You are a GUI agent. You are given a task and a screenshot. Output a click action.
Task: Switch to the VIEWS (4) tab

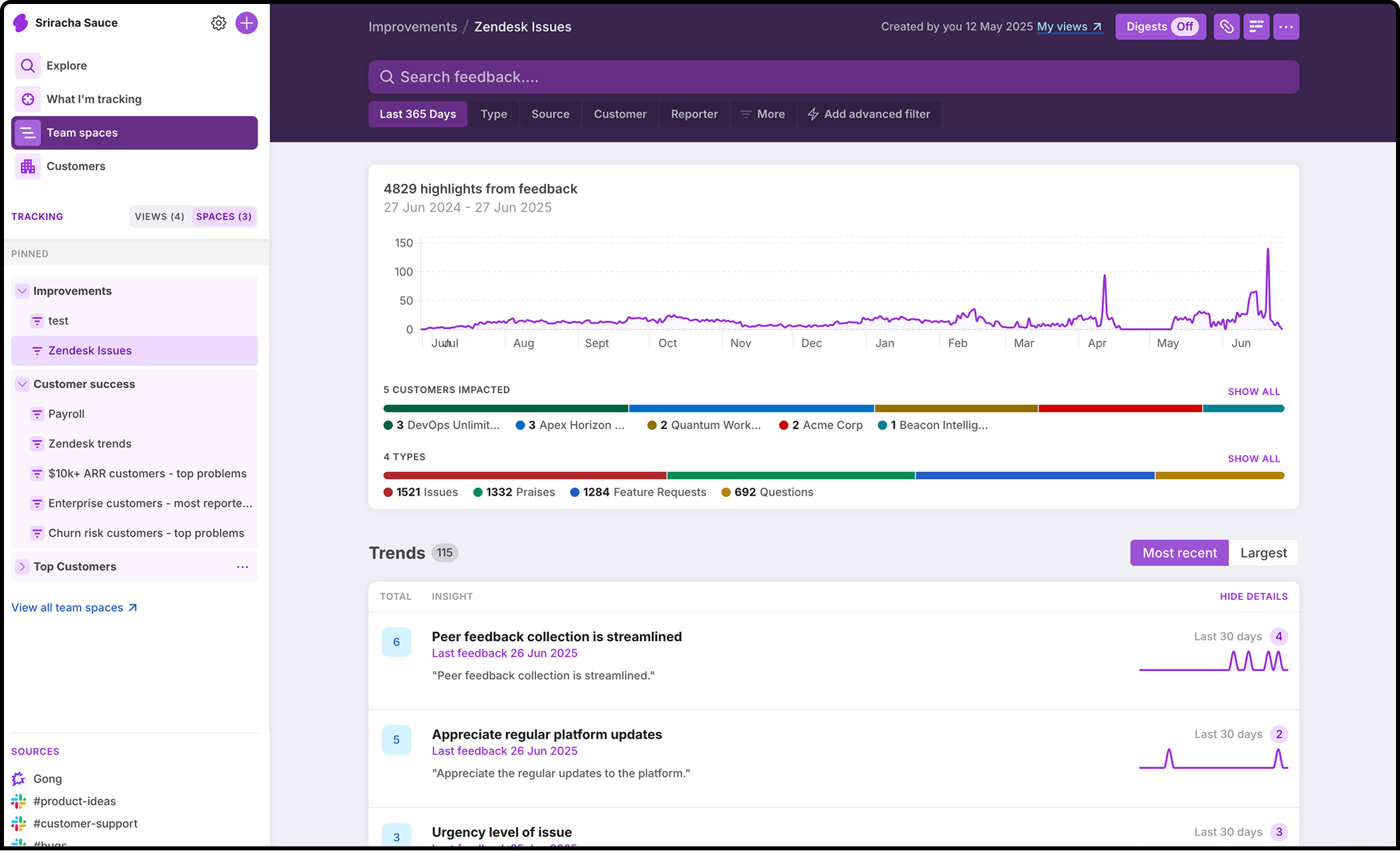159,217
